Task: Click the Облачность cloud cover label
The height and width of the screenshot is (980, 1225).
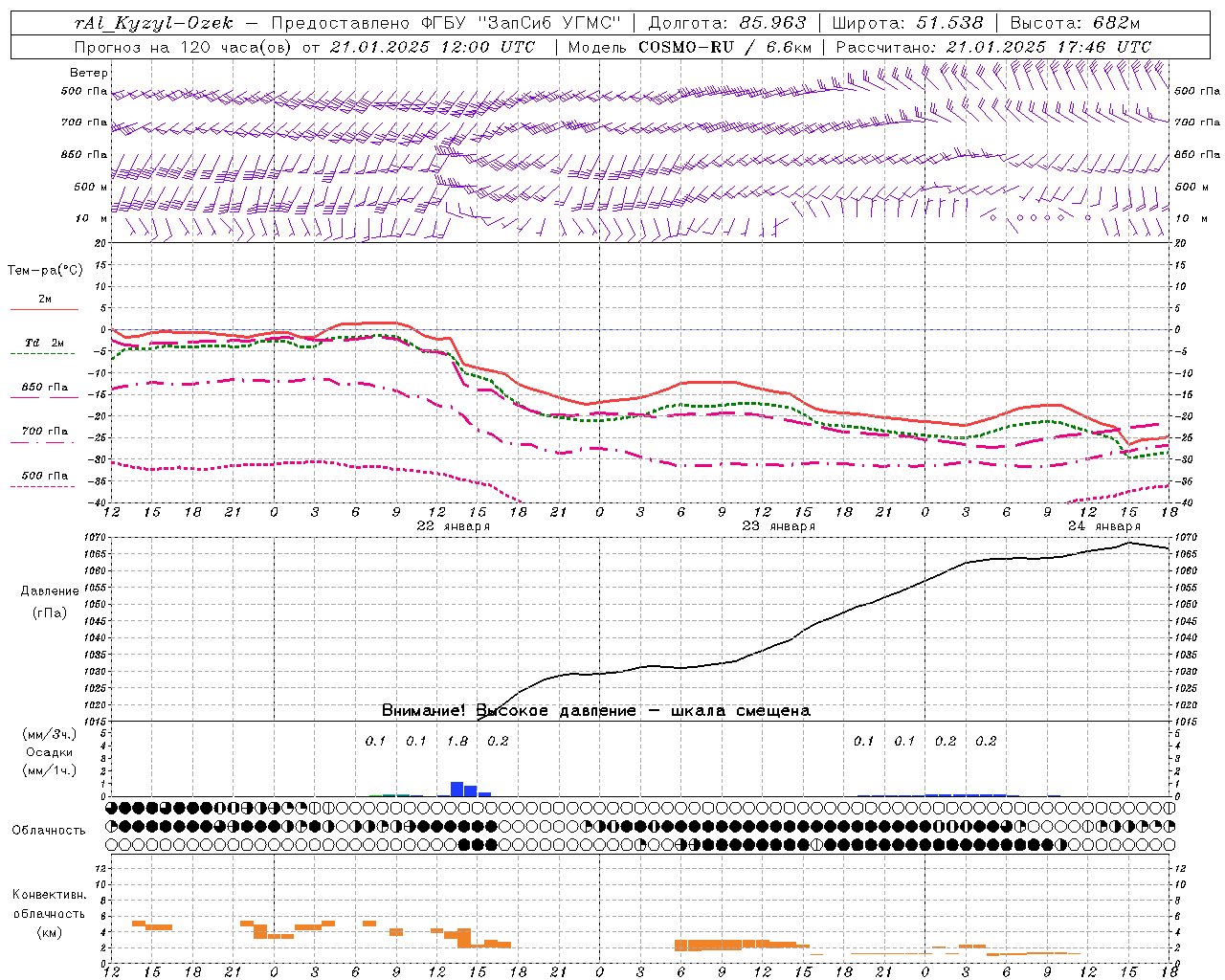Action: pos(49,831)
